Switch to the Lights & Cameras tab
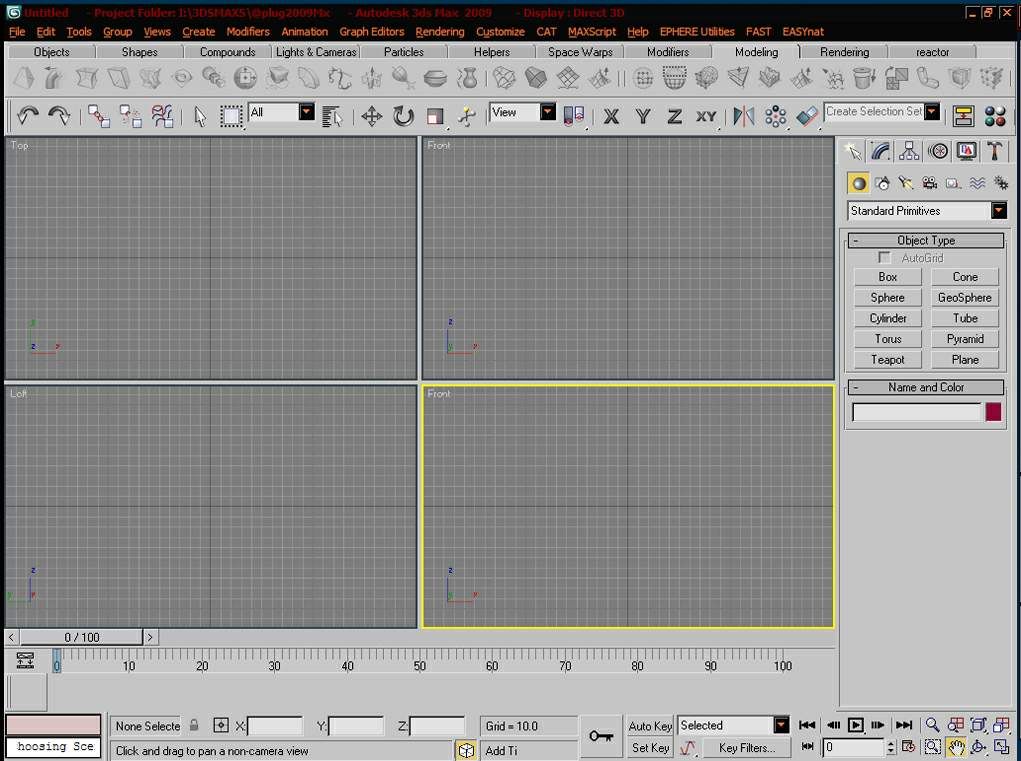The image size is (1021, 761). (x=316, y=52)
